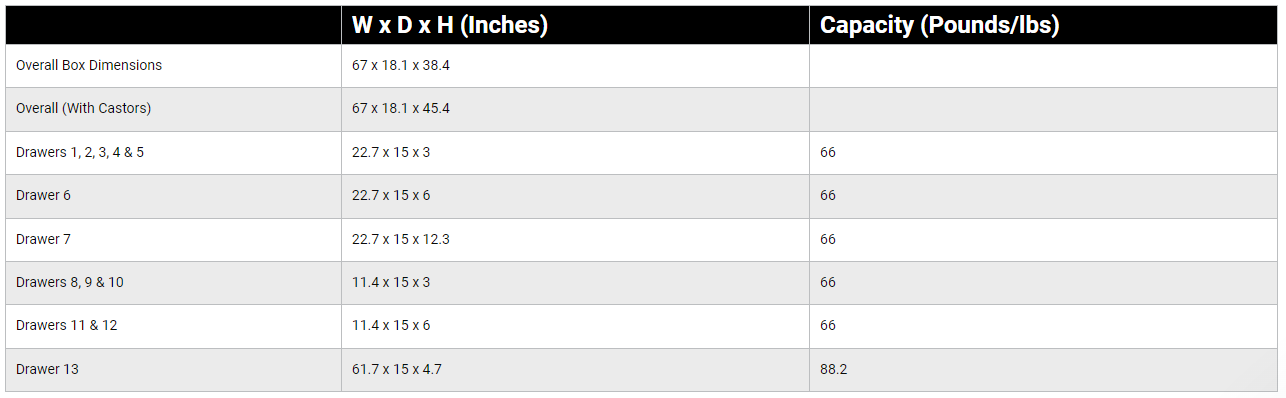Viewport: 1286px width, 398px height.
Task: Click the W x D x H (Inches) column header
Action: coord(450,26)
